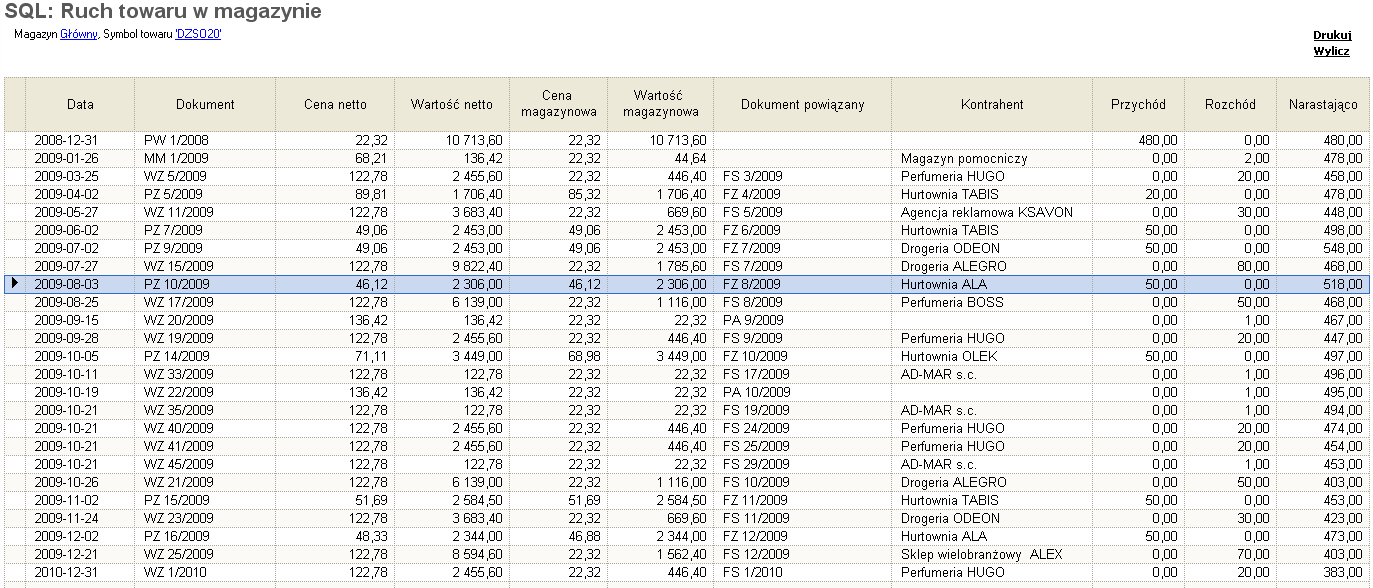Click the PA 10/2009 related document cell

(802, 392)
